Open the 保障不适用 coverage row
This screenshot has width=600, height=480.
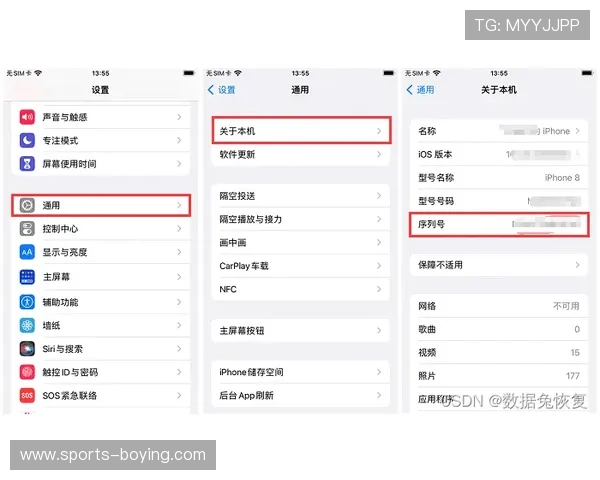tap(499, 265)
